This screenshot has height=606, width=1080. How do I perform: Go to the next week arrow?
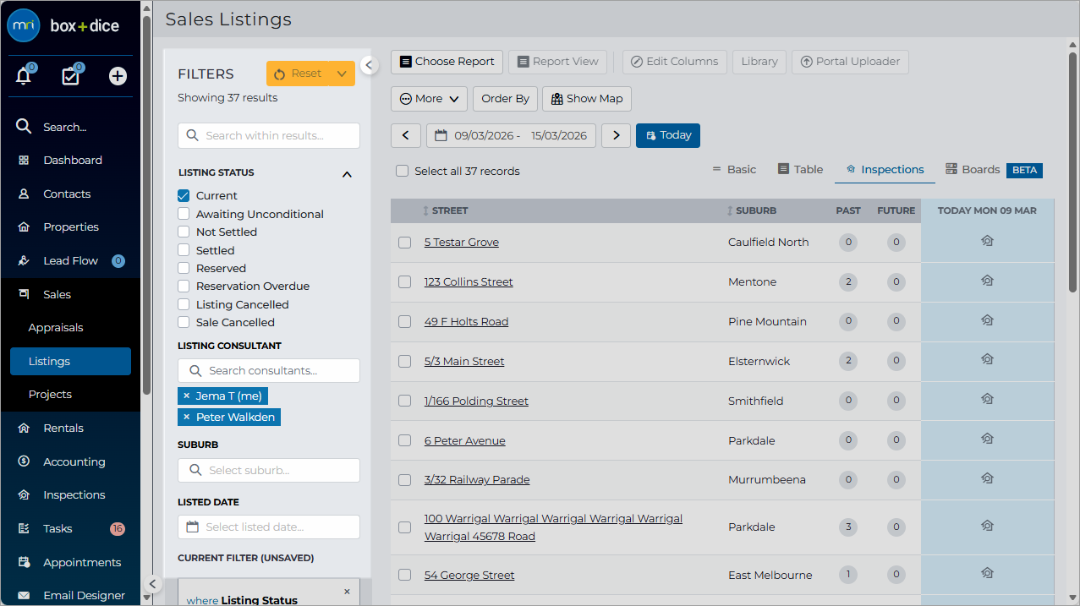[616, 135]
